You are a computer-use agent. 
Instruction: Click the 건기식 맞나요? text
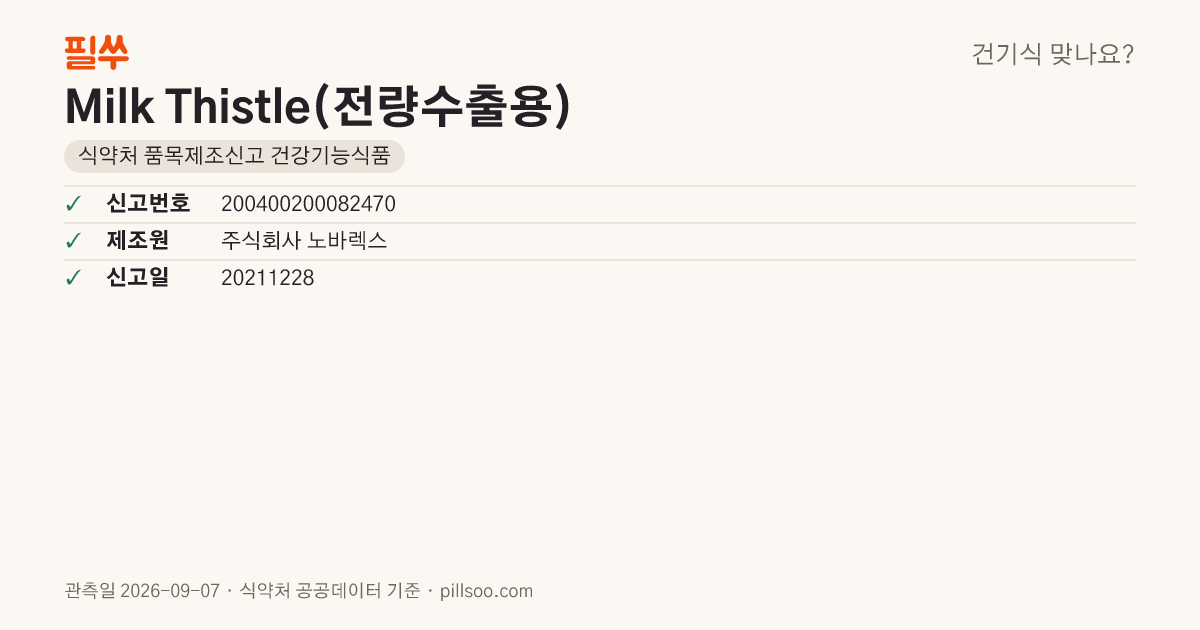point(1053,54)
